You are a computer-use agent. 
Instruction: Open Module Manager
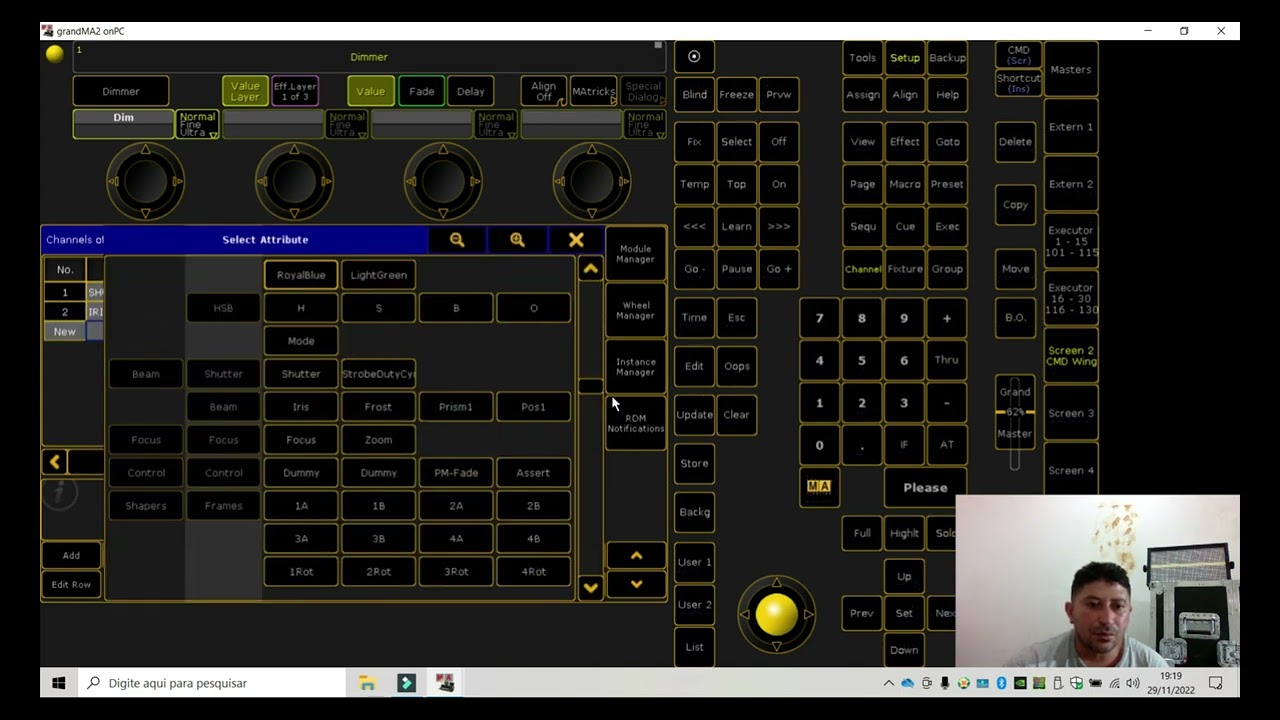636,254
